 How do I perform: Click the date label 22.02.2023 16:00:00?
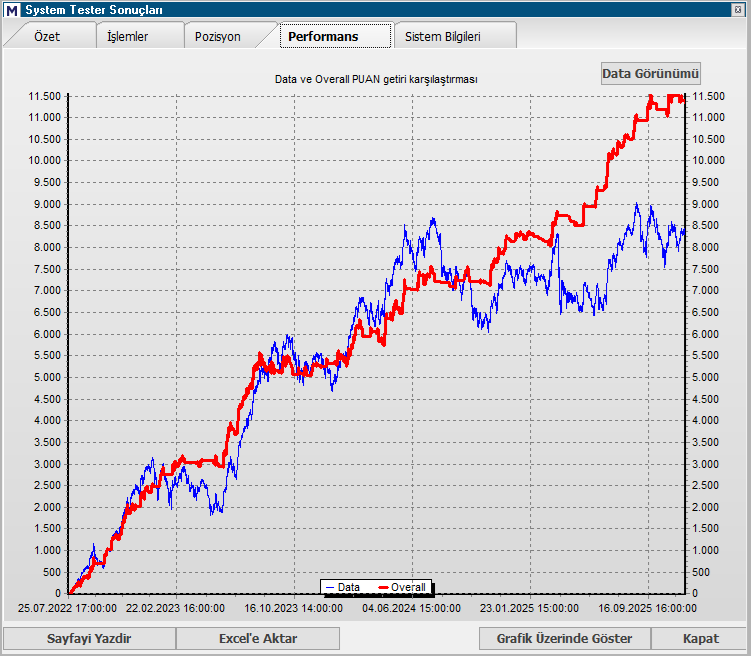pyautogui.click(x=175, y=608)
